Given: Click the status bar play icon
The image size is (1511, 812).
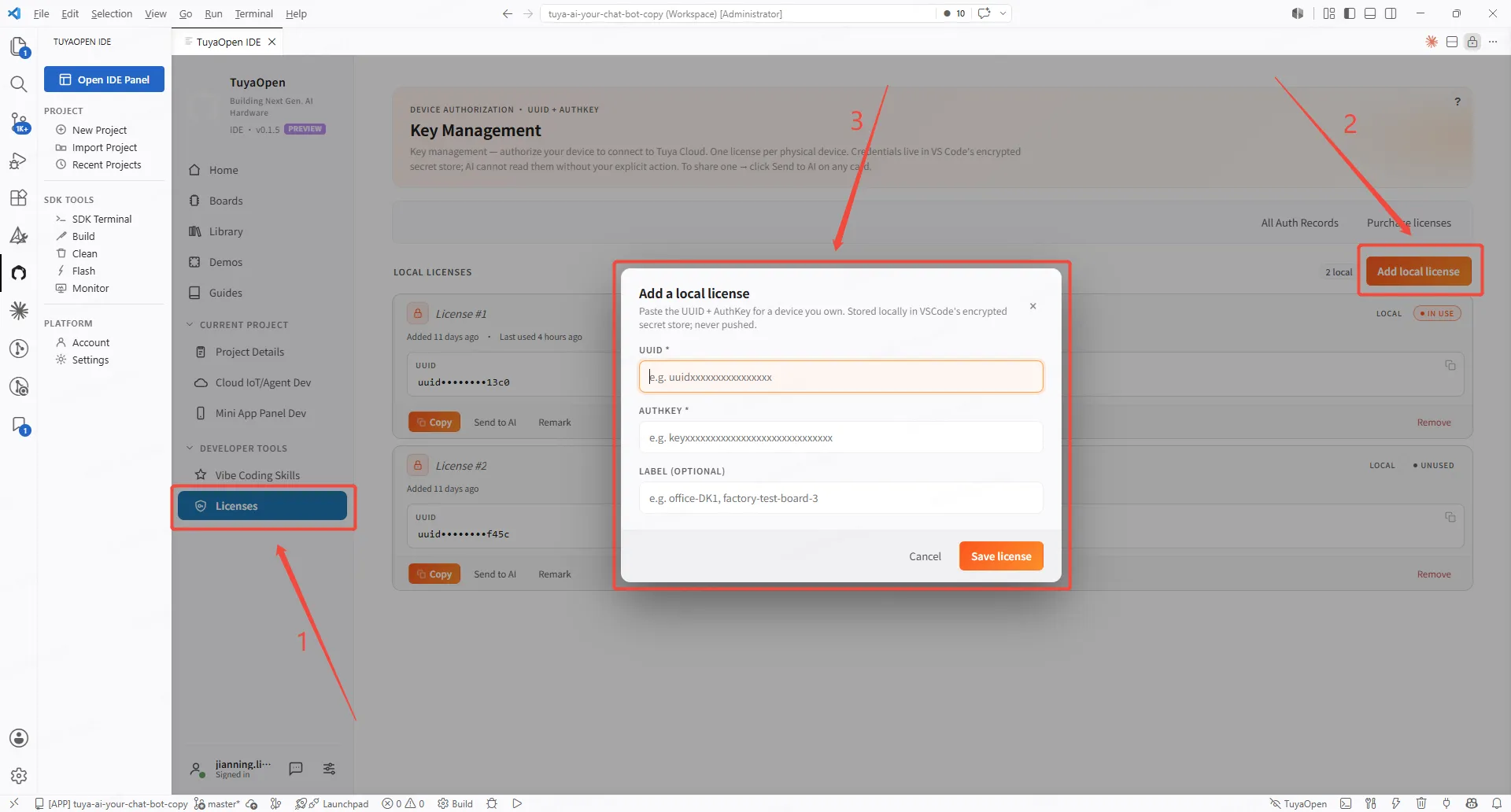Looking at the screenshot, I should click(517, 803).
